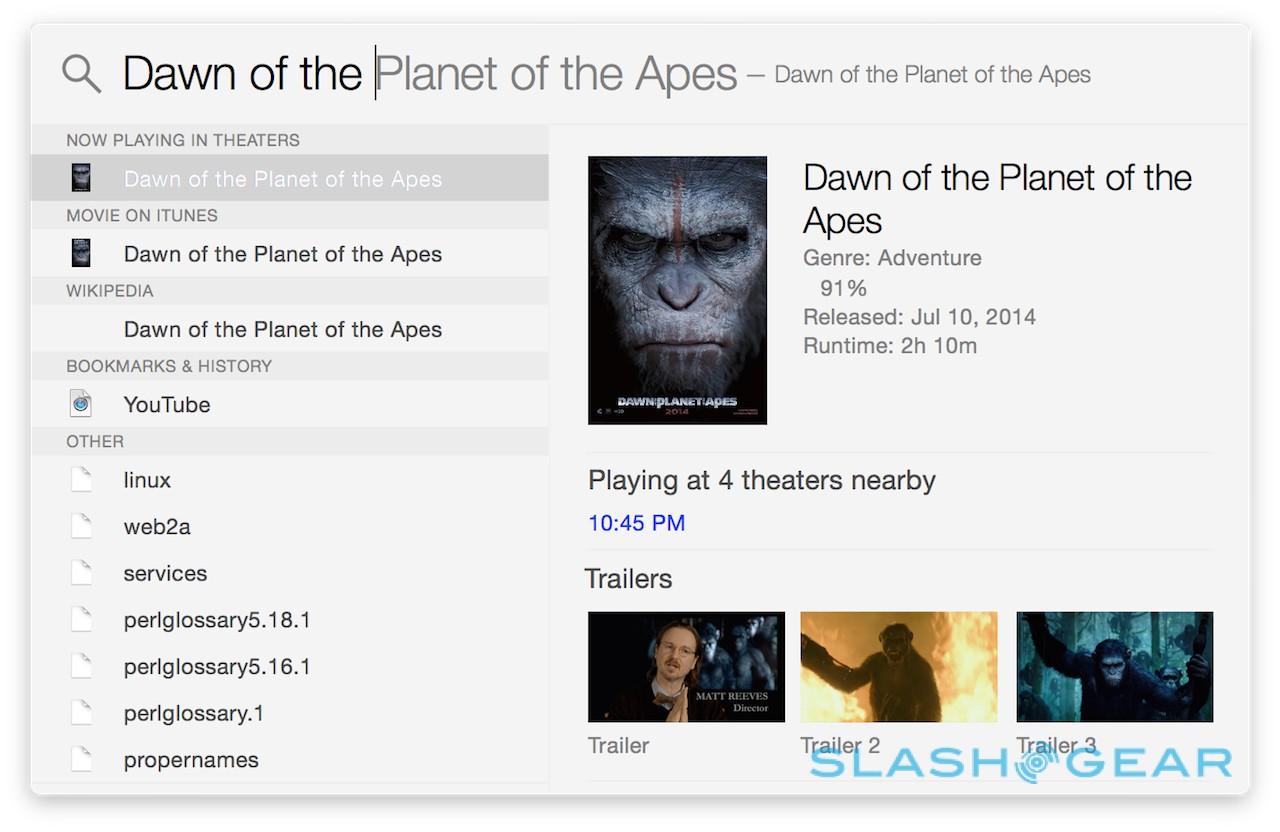
Task: Play the Matt Reeves director trailer thumbnail
Action: coord(686,667)
